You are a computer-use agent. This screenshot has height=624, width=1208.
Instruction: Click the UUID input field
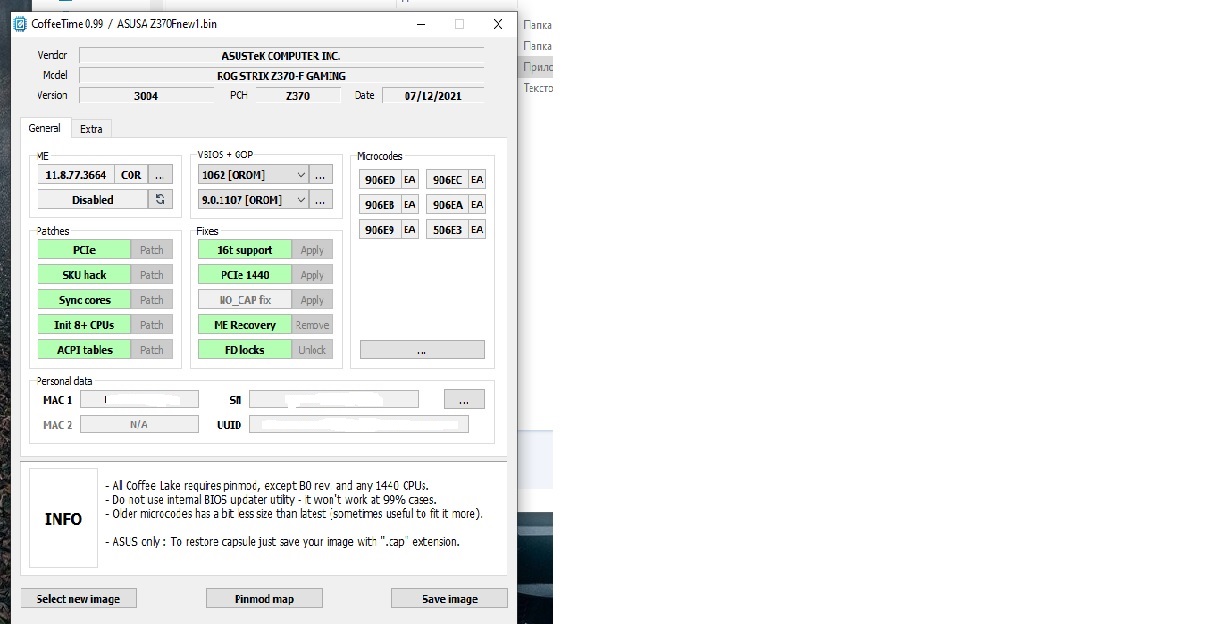point(359,424)
